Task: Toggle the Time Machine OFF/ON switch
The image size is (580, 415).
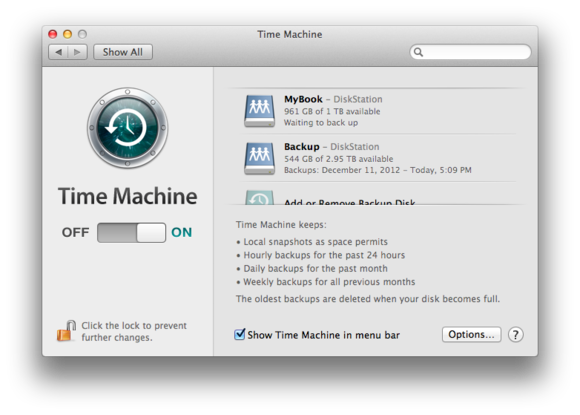Action: (131, 233)
